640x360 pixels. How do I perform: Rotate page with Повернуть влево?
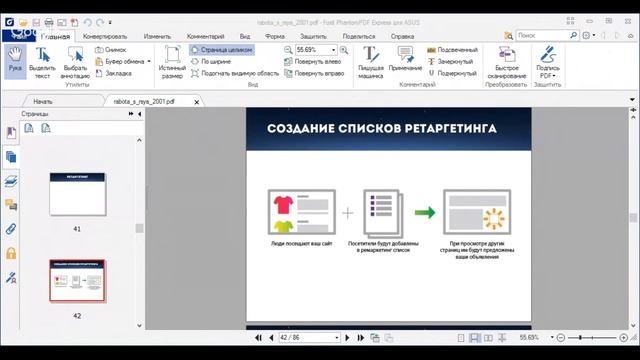tap(313, 62)
